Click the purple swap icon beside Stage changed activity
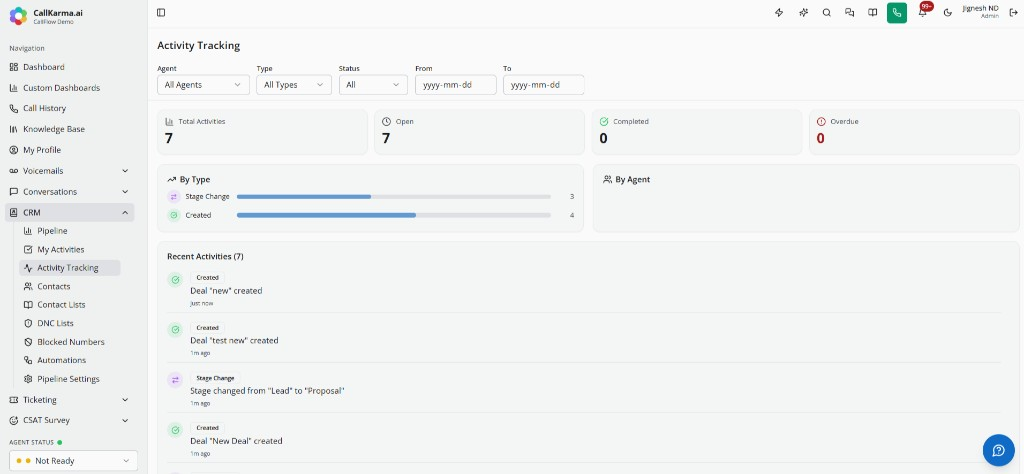Image resolution: width=1024 pixels, height=474 pixels. [175, 380]
